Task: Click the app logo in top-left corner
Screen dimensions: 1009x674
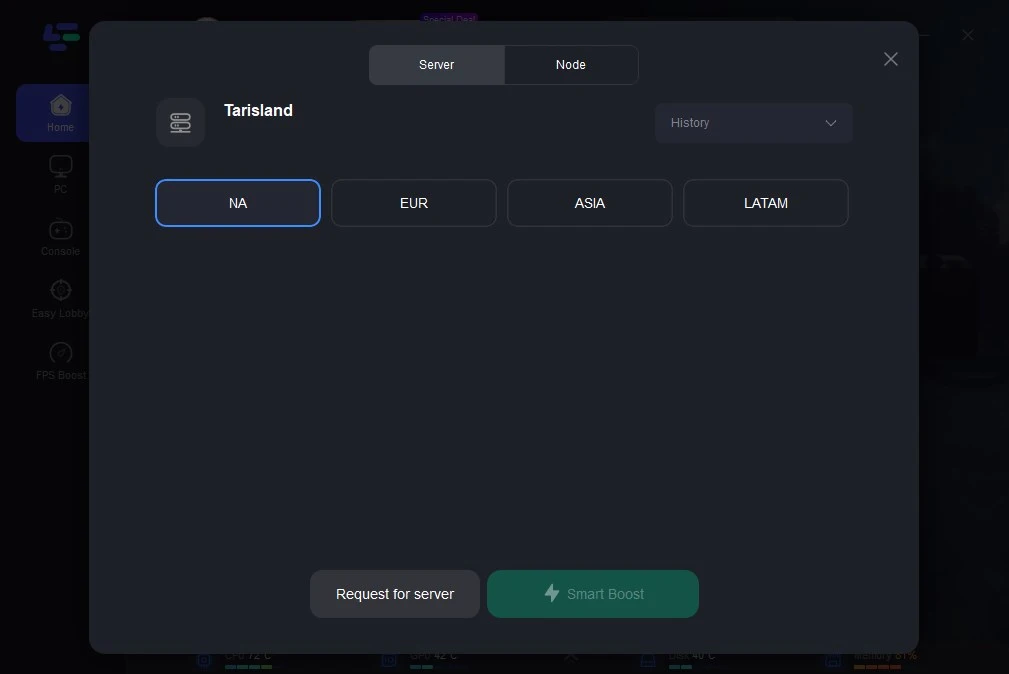Action: pyautogui.click(x=61, y=37)
